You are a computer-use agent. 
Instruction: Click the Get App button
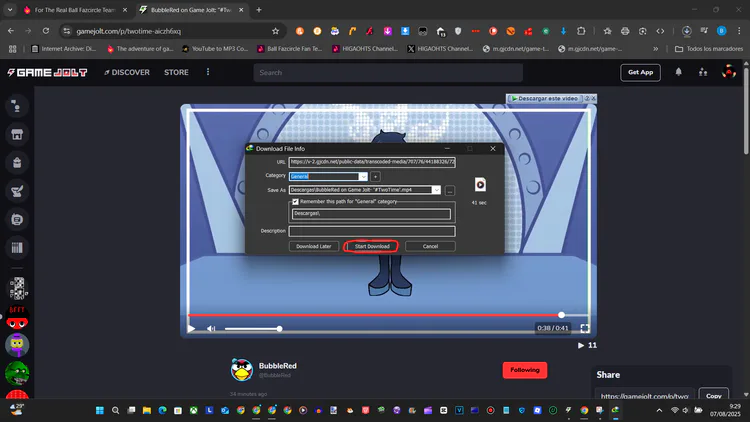[640, 72]
